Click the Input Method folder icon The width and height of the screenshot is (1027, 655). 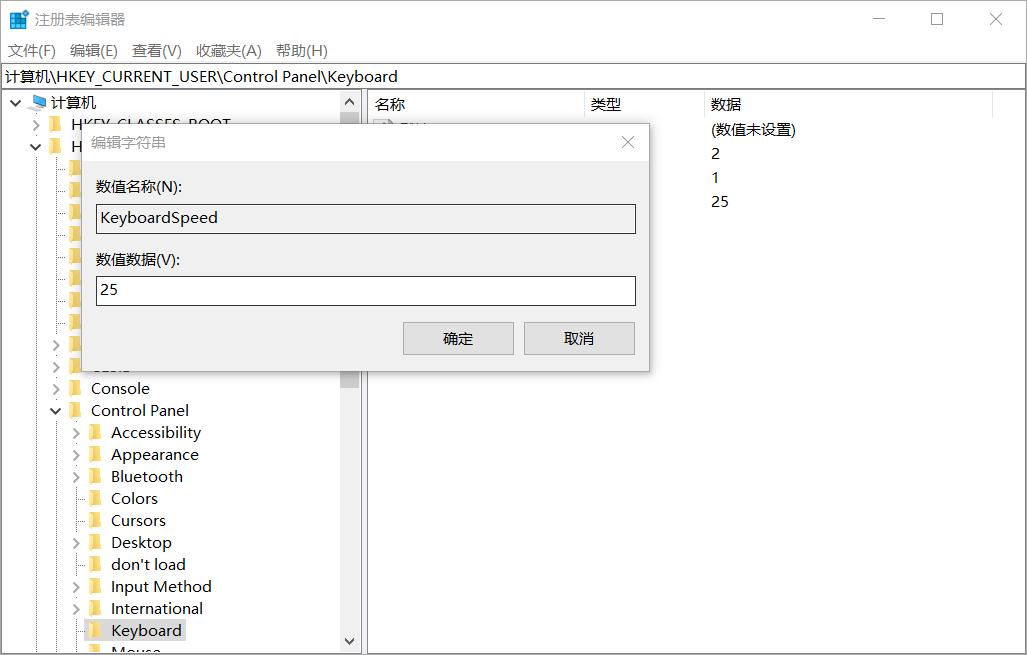pyautogui.click(x=97, y=586)
